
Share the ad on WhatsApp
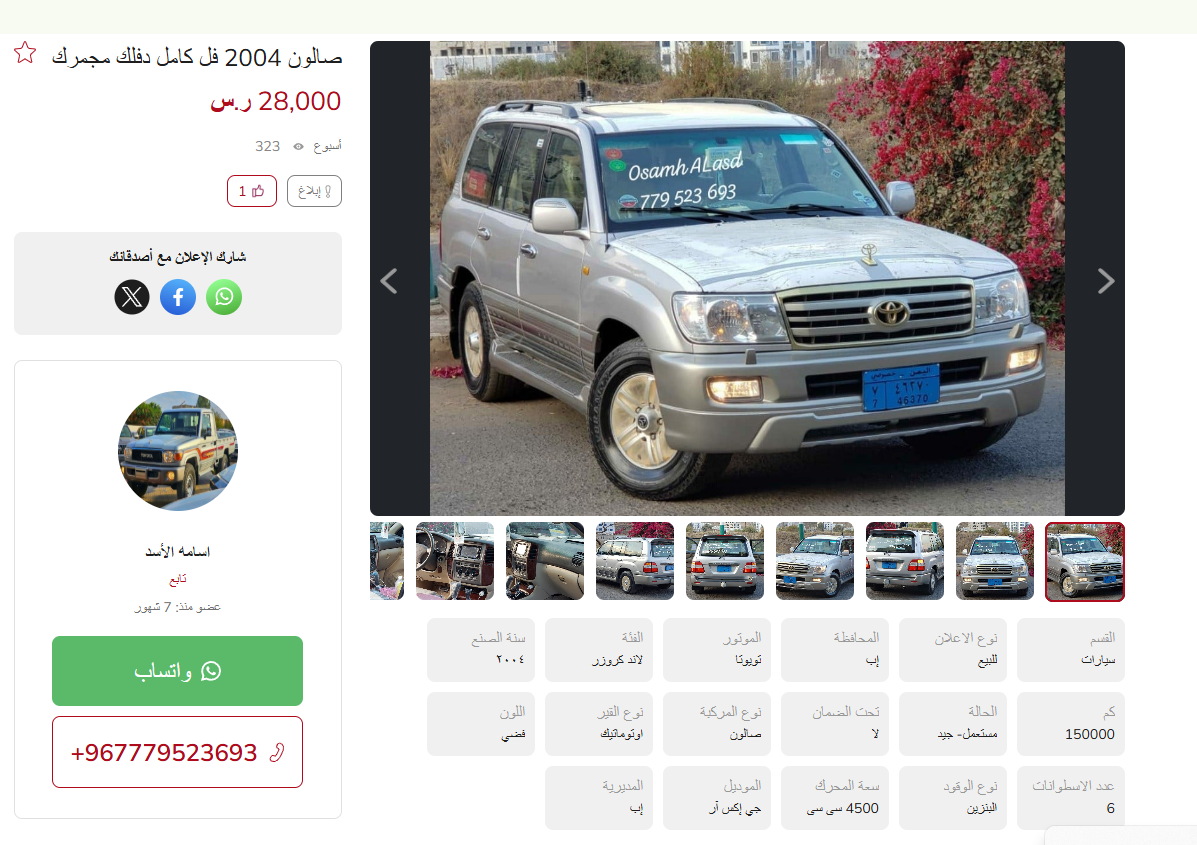[x=224, y=297]
